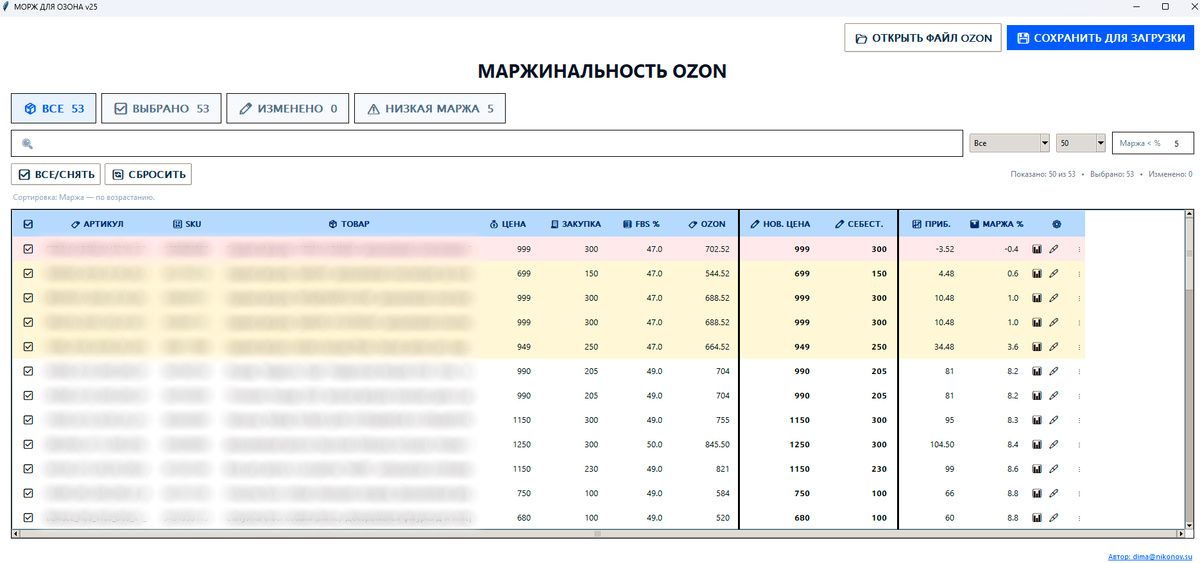Sort by the ЗАКУПКА column header
Screen dimensions: 1200x563
tap(576, 224)
